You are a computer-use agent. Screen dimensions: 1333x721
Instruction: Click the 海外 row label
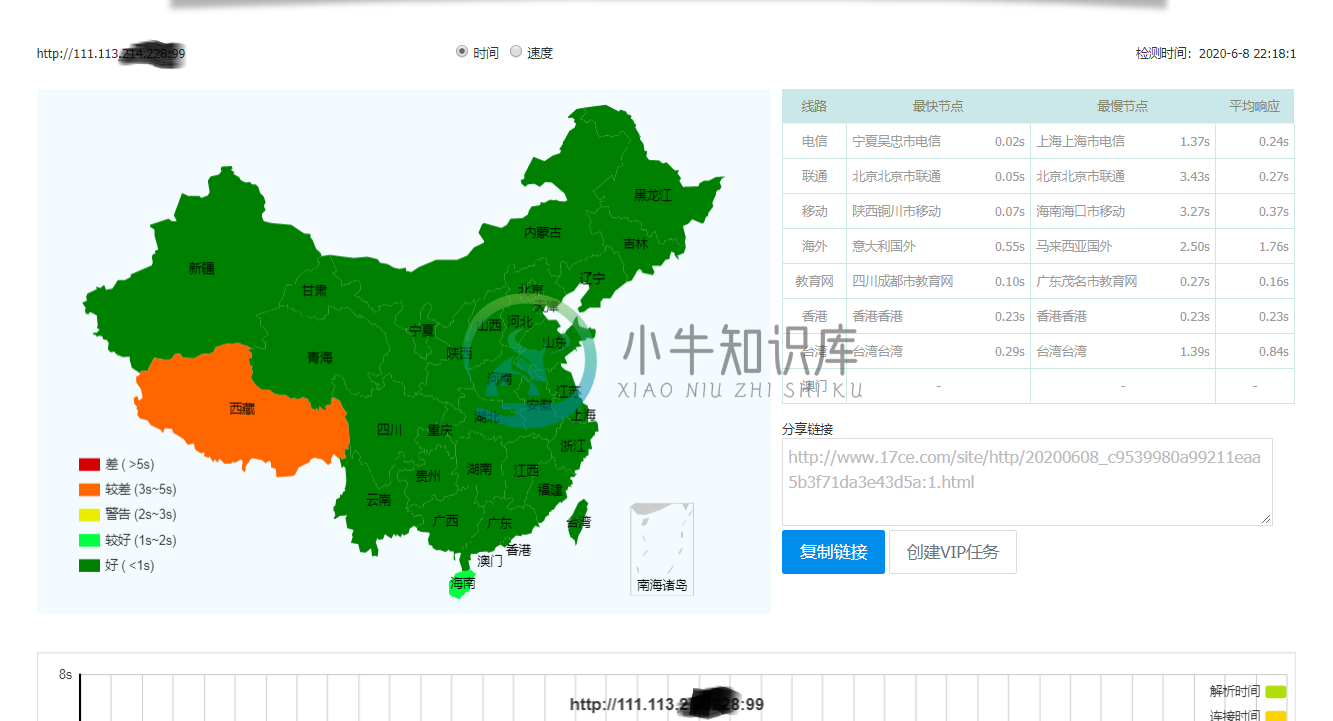[814, 246]
